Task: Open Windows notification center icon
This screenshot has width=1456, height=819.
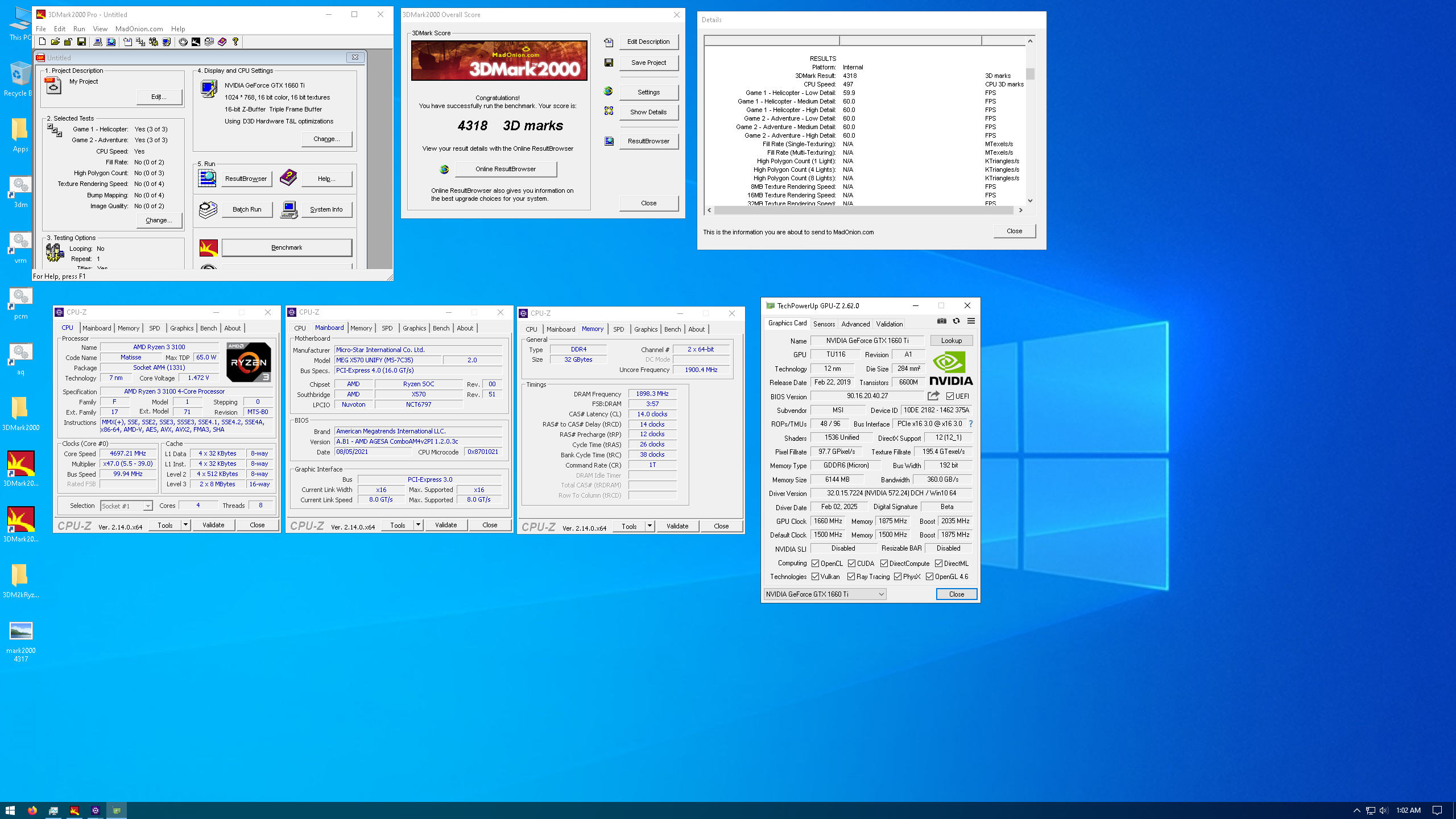Action: tap(1437, 810)
